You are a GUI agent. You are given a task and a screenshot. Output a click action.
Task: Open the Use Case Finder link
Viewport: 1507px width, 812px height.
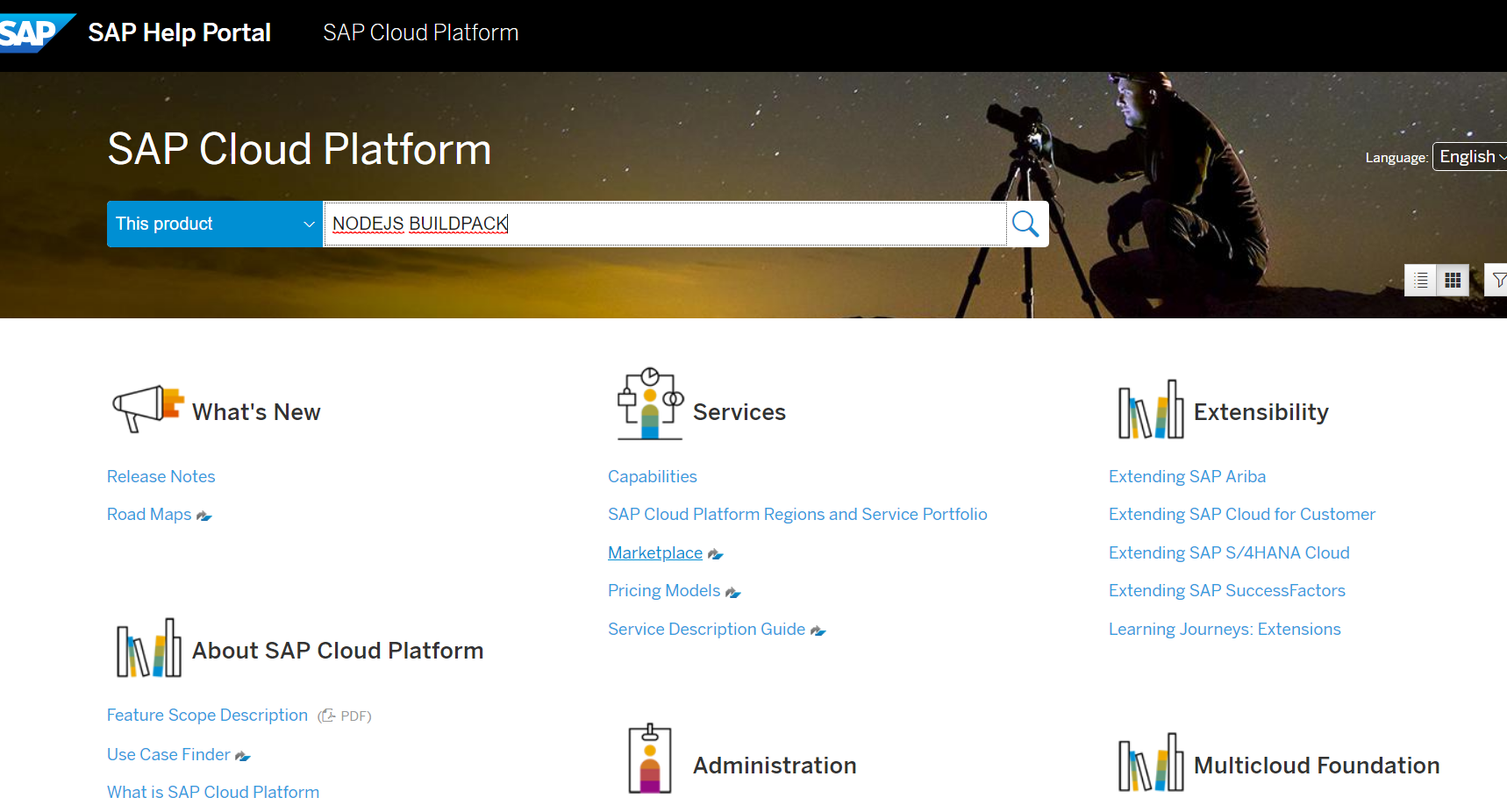click(x=168, y=755)
